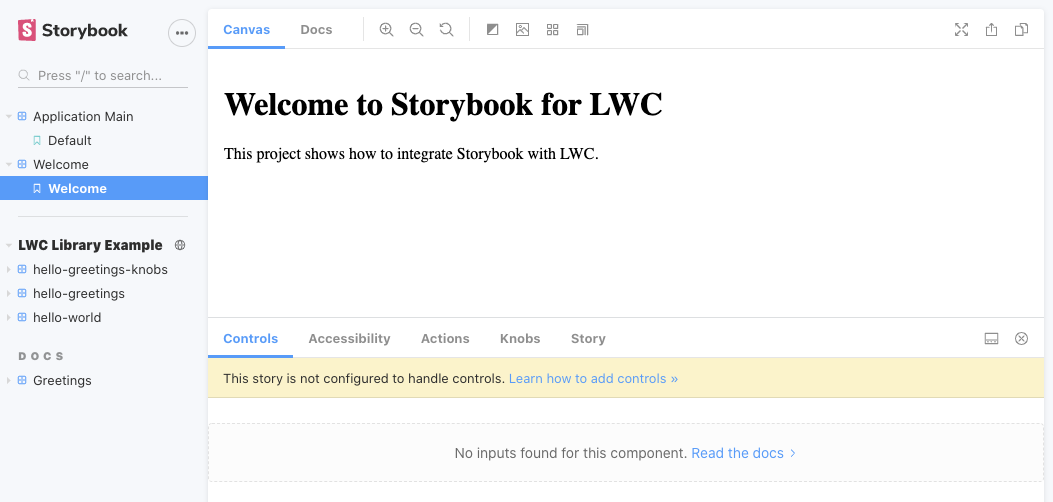Image resolution: width=1053 pixels, height=502 pixels.
Task: Click the search magnifier icon
Action: click(24, 75)
